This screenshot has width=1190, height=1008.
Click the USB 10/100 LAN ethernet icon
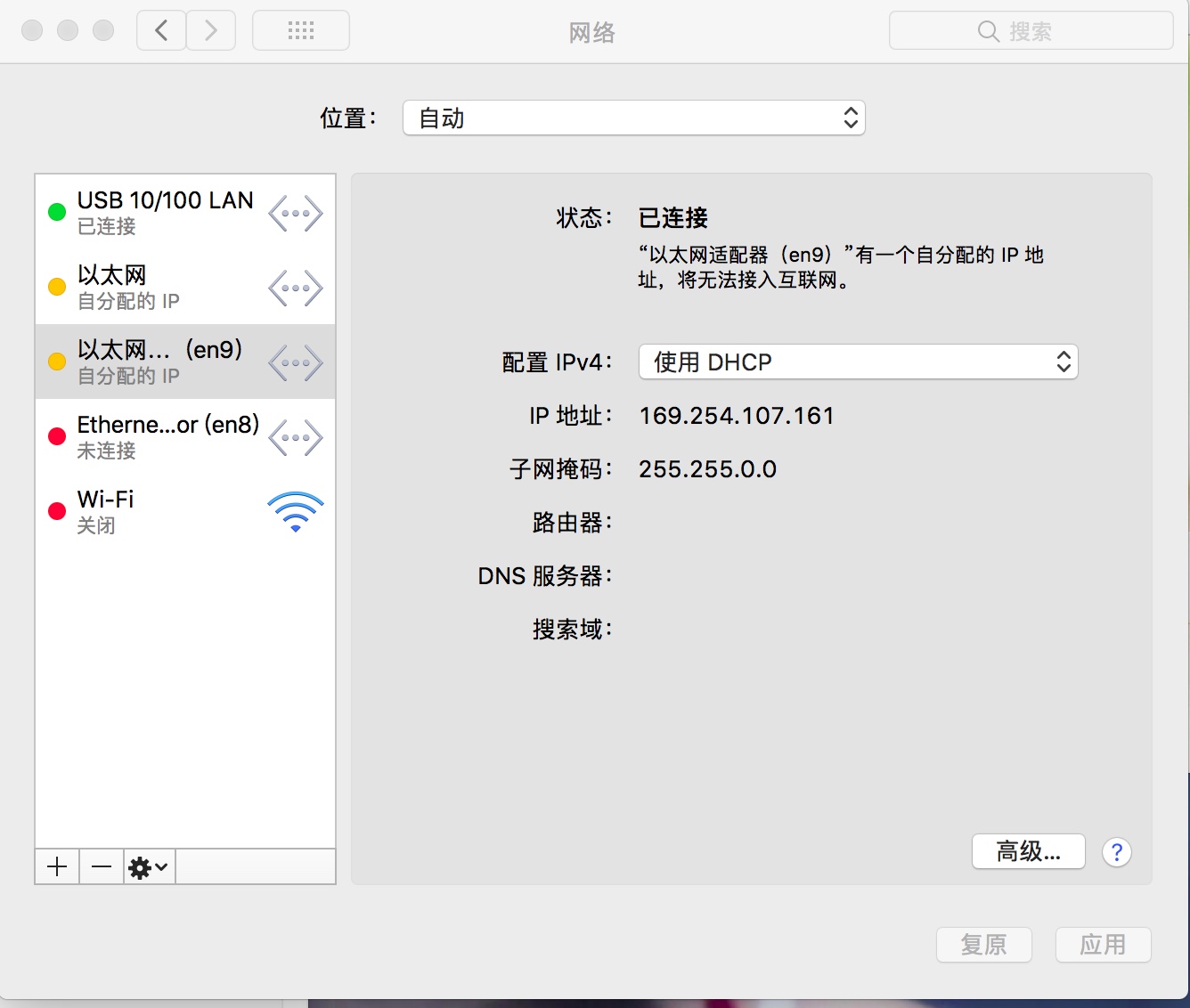pyautogui.click(x=296, y=214)
